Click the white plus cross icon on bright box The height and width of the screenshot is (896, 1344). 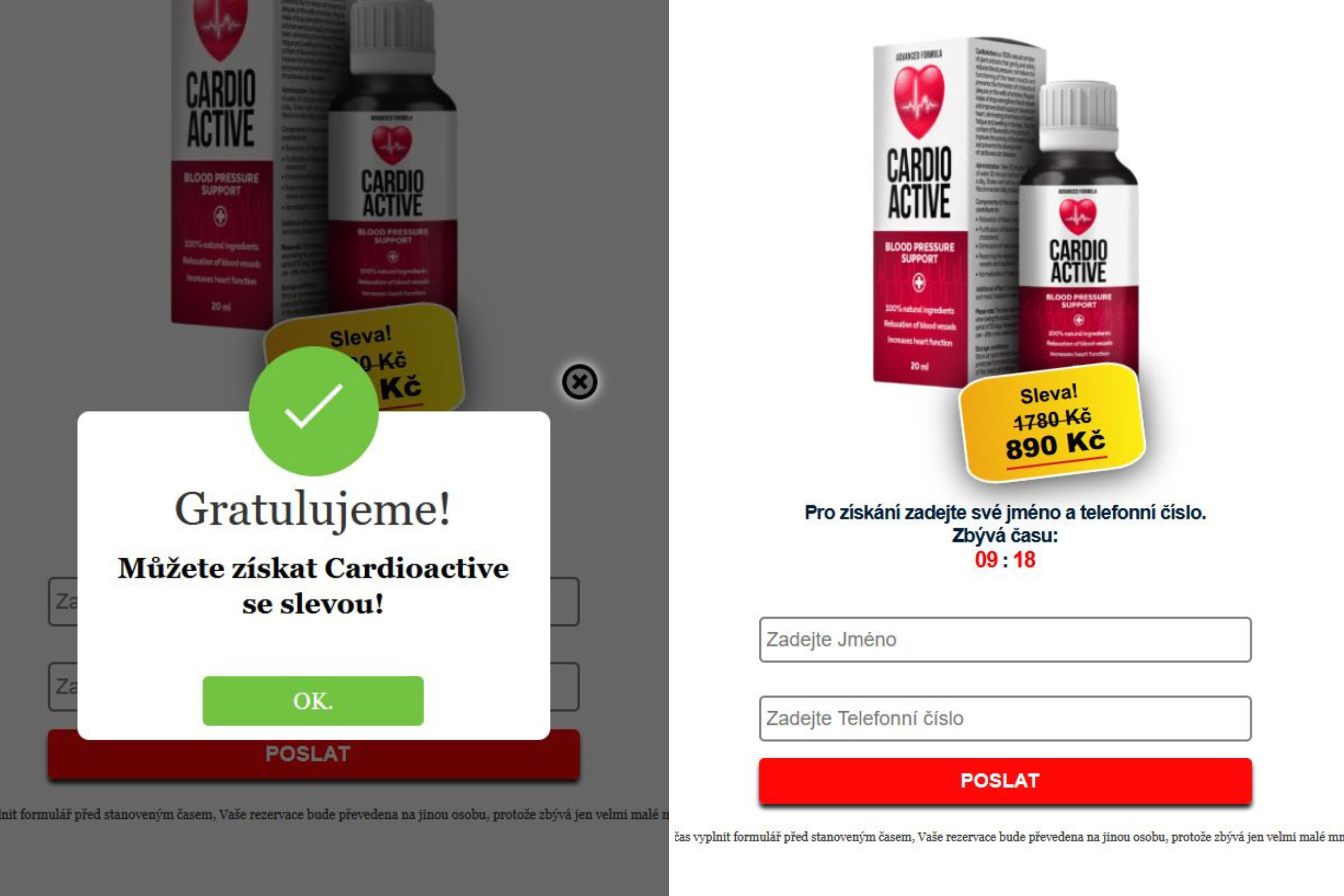point(919,282)
